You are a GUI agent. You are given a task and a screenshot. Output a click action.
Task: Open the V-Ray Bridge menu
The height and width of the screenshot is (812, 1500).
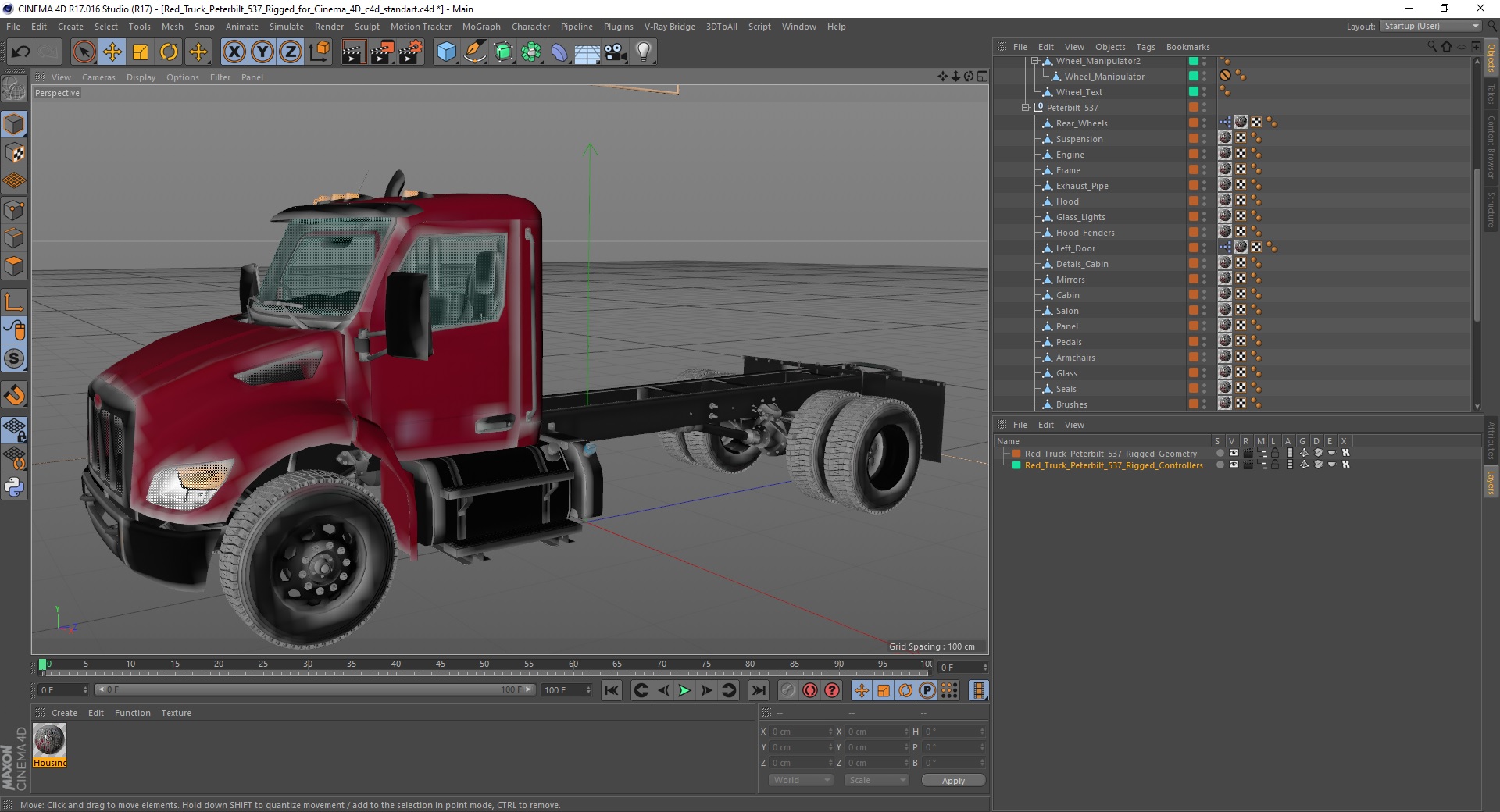pyautogui.click(x=670, y=27)
